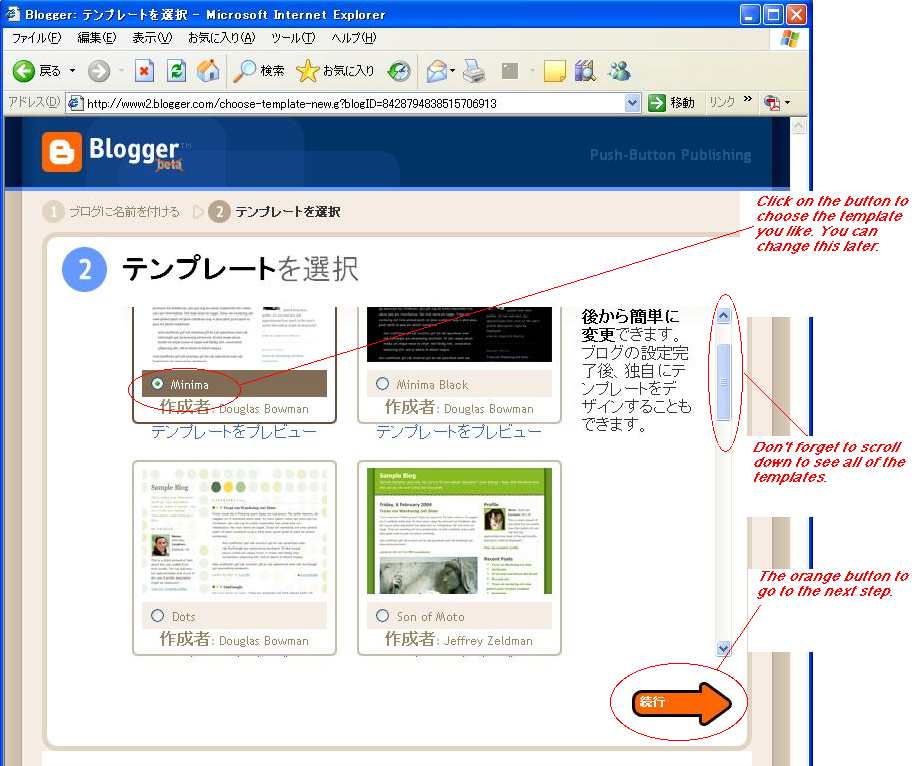Image resolution: width=918 pixels, height=766 pixels.
Task: Click the orange 続行 continue arrow
Action: click(x=681, y=701)
